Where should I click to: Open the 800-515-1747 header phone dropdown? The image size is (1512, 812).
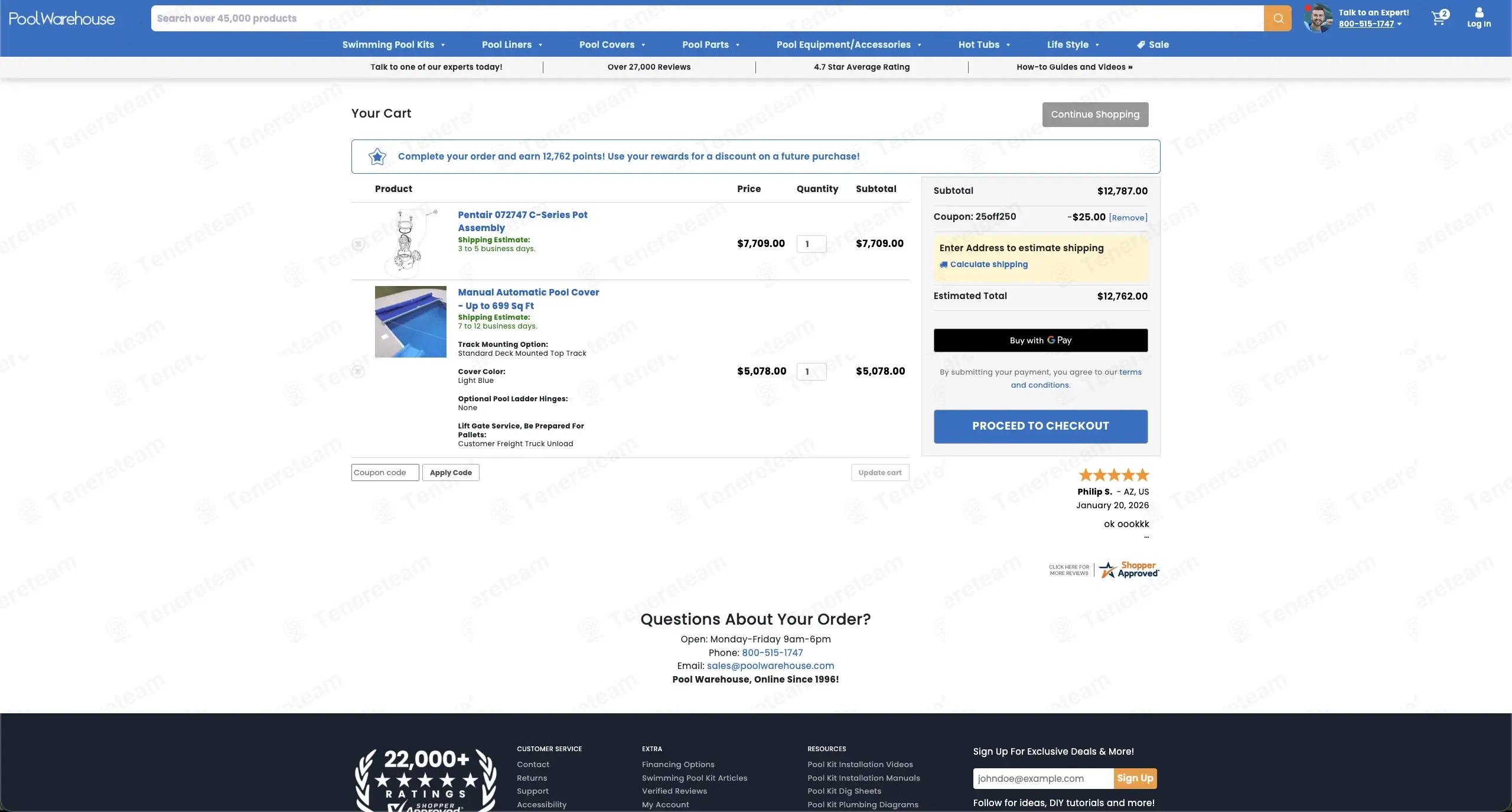1370,24
